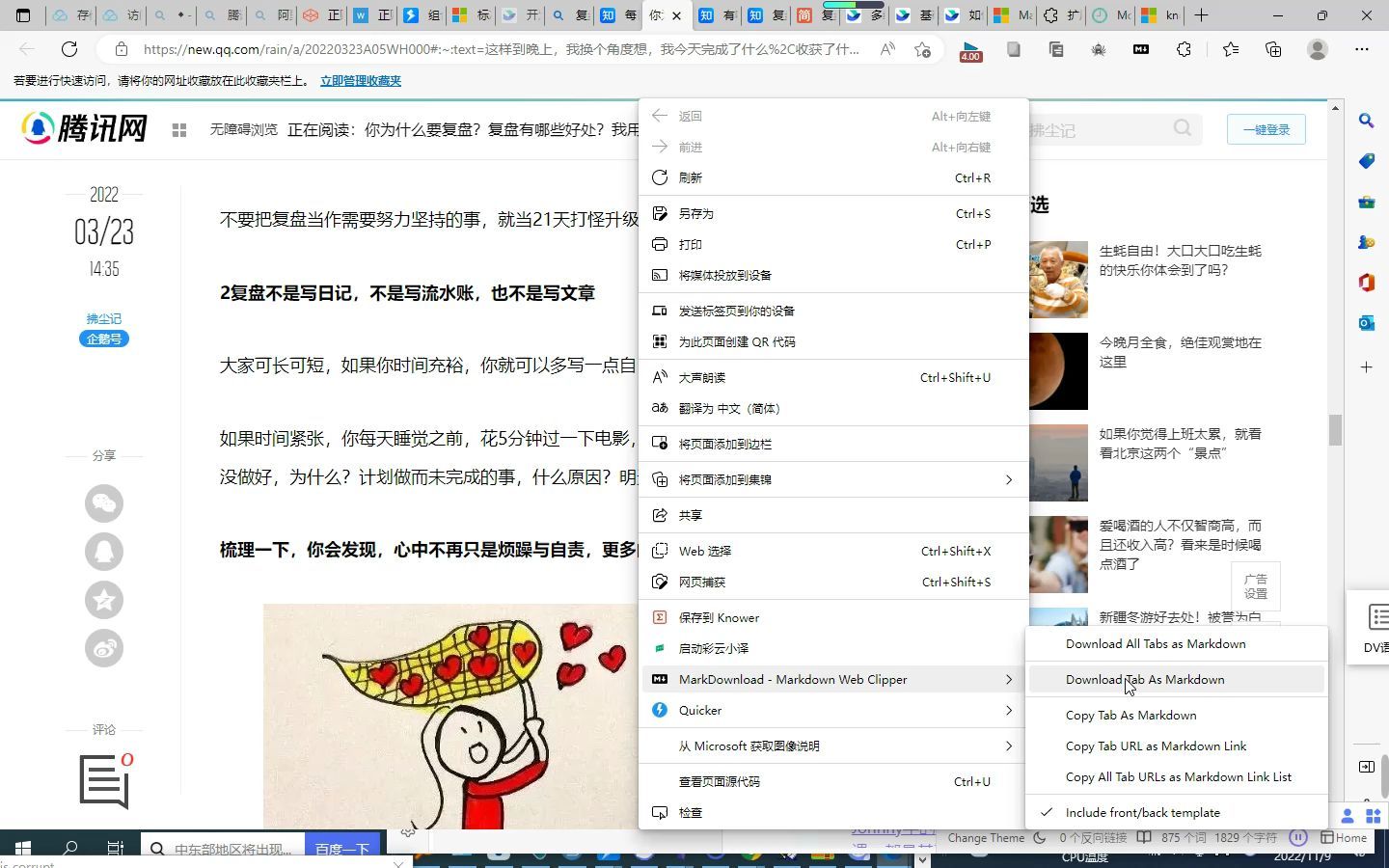Open Microsoft Office from the sidebar

point(1366,283)
